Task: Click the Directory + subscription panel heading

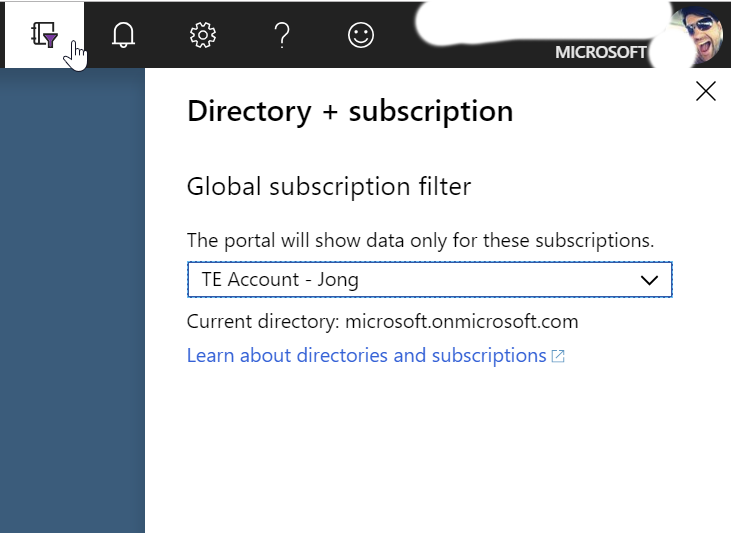Action: pyautogui.click(x=350, y=111)
